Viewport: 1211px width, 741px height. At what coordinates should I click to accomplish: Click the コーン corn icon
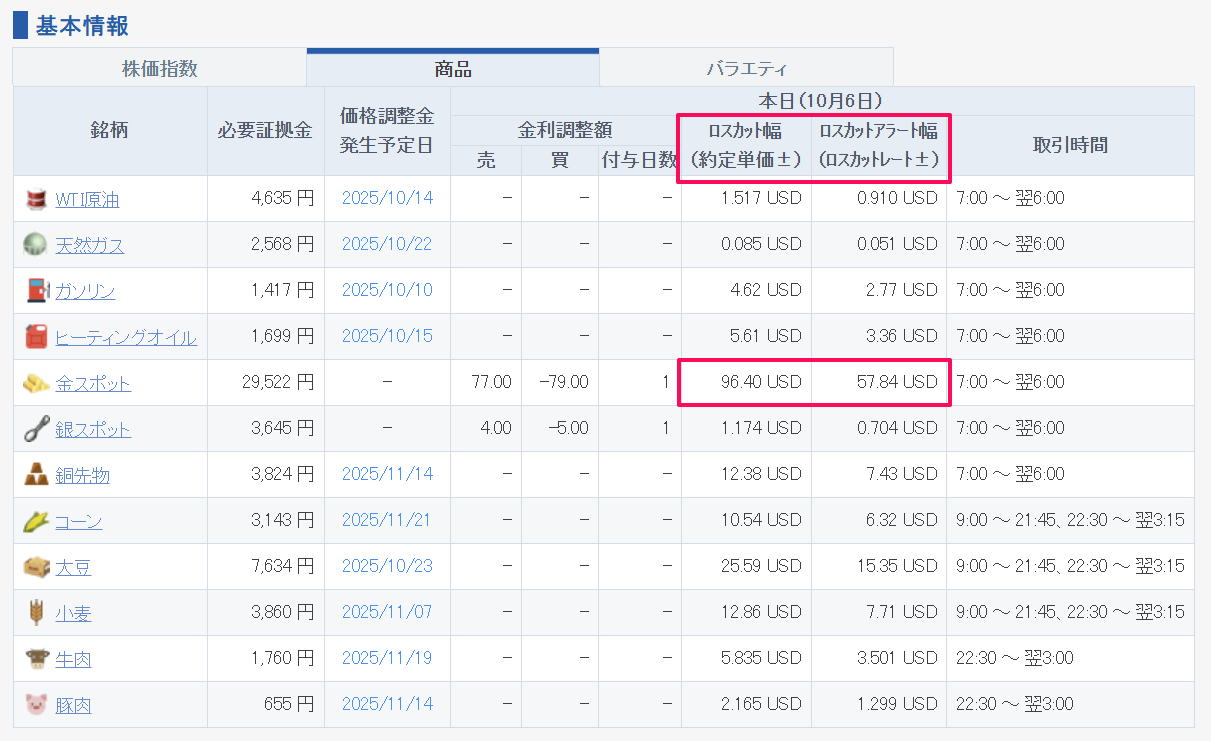(37, 521)
